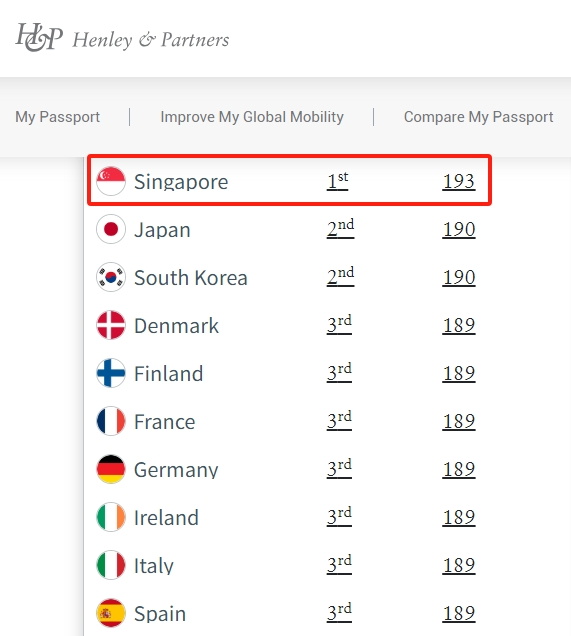Click the Singapore flag icon
Viewport: 571px width, 636px height.
click(111, 181)
